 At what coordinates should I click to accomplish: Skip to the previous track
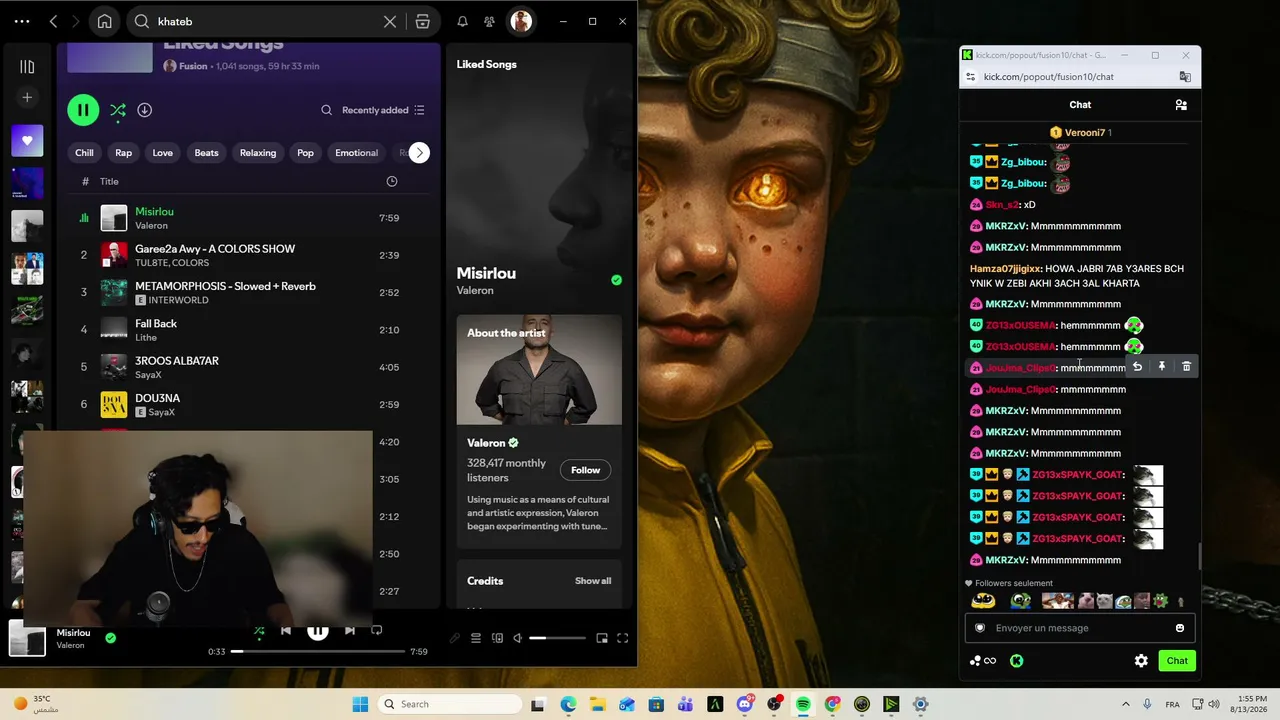pos(286,631)
